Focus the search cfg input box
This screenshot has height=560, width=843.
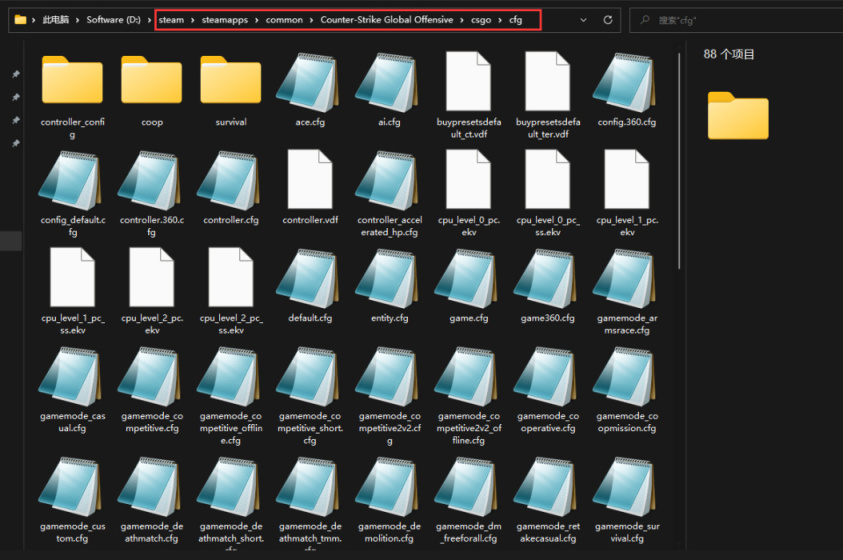click(736, 20)
